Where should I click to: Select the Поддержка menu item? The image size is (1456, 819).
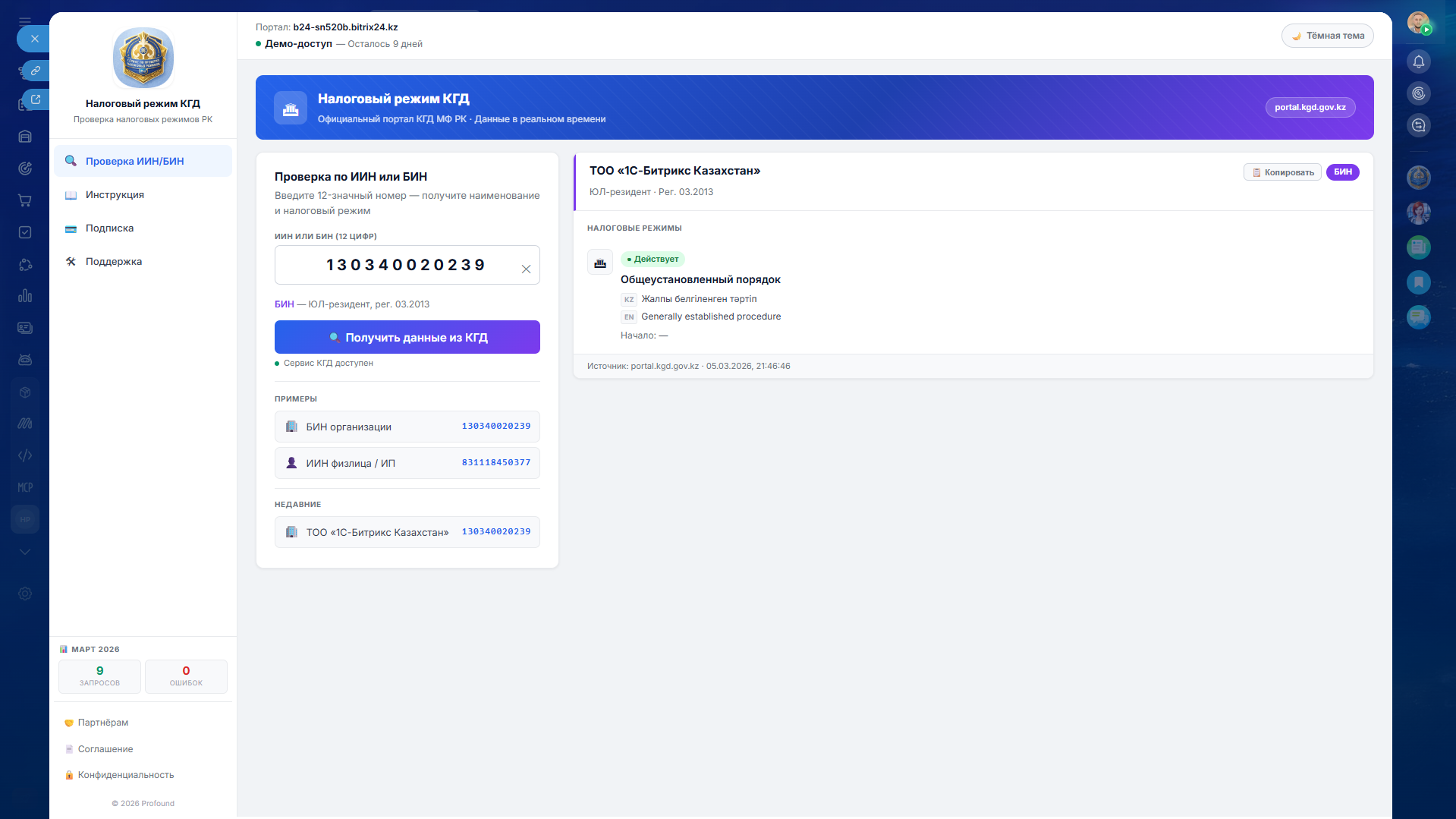114,262
